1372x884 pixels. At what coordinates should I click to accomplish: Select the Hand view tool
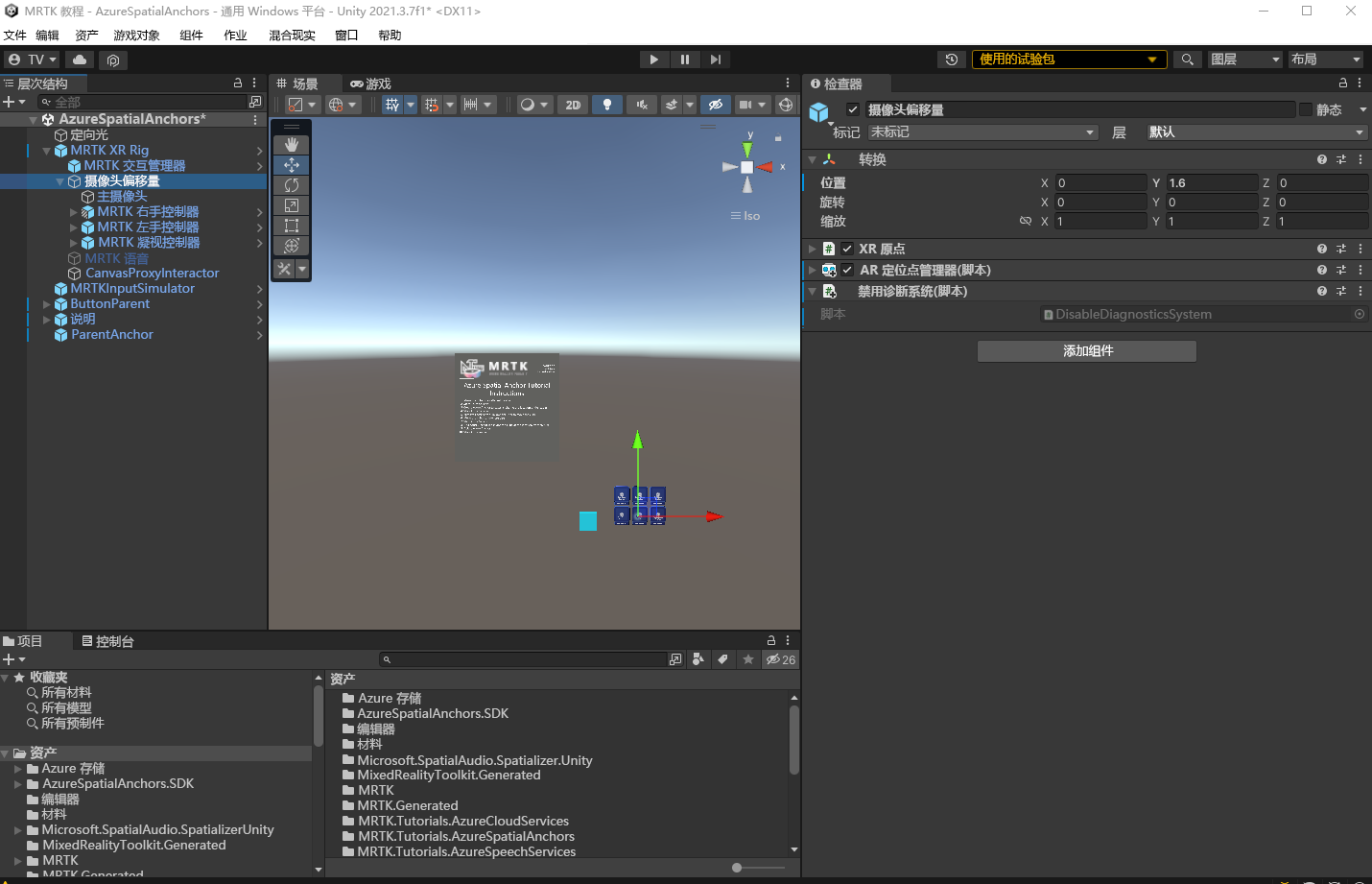point(292,145)
